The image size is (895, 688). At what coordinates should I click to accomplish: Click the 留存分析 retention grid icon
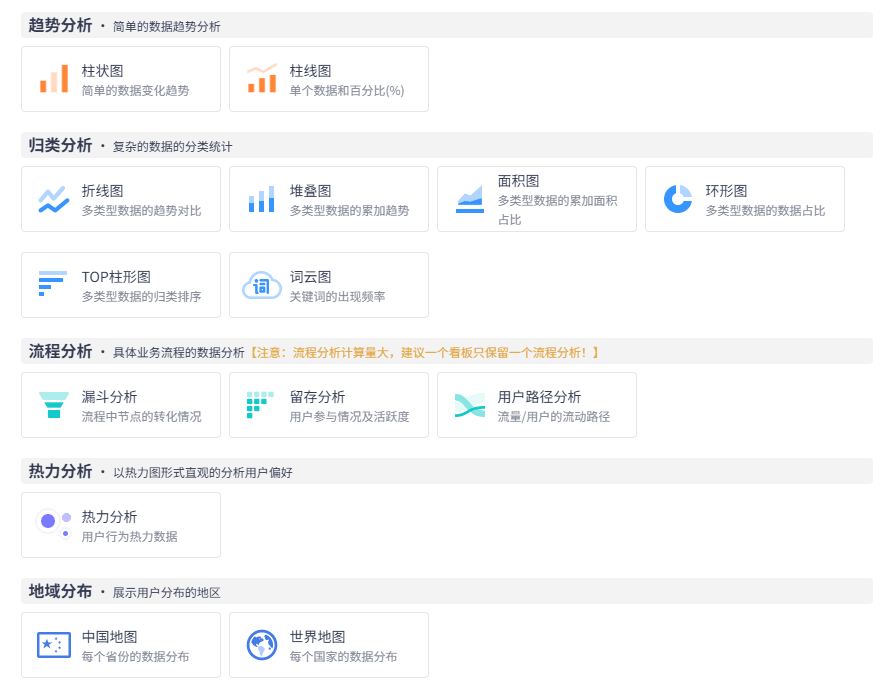click(x=261, y=405)
